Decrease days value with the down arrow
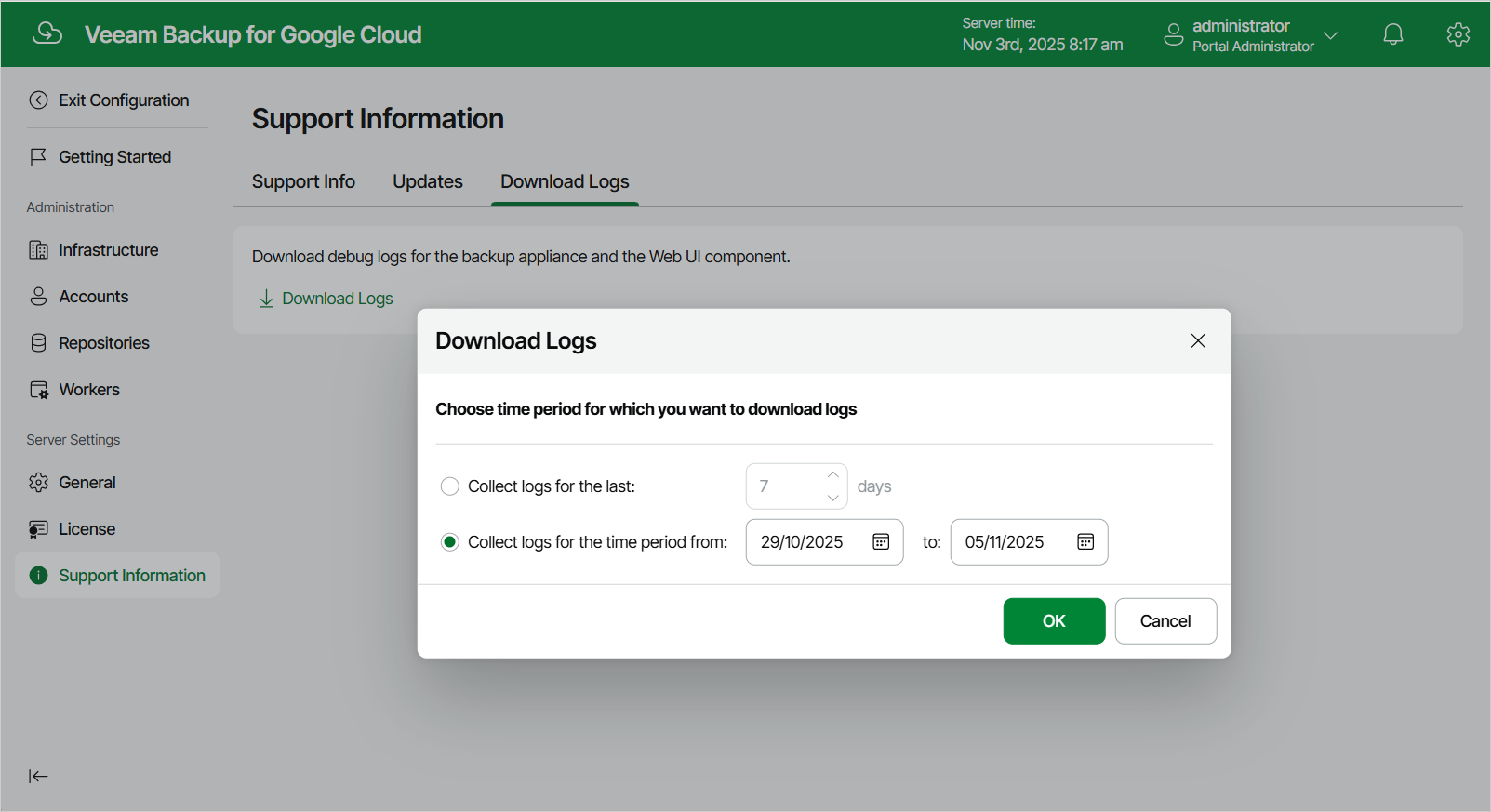1491x812 pixels. tap(833, 498)
